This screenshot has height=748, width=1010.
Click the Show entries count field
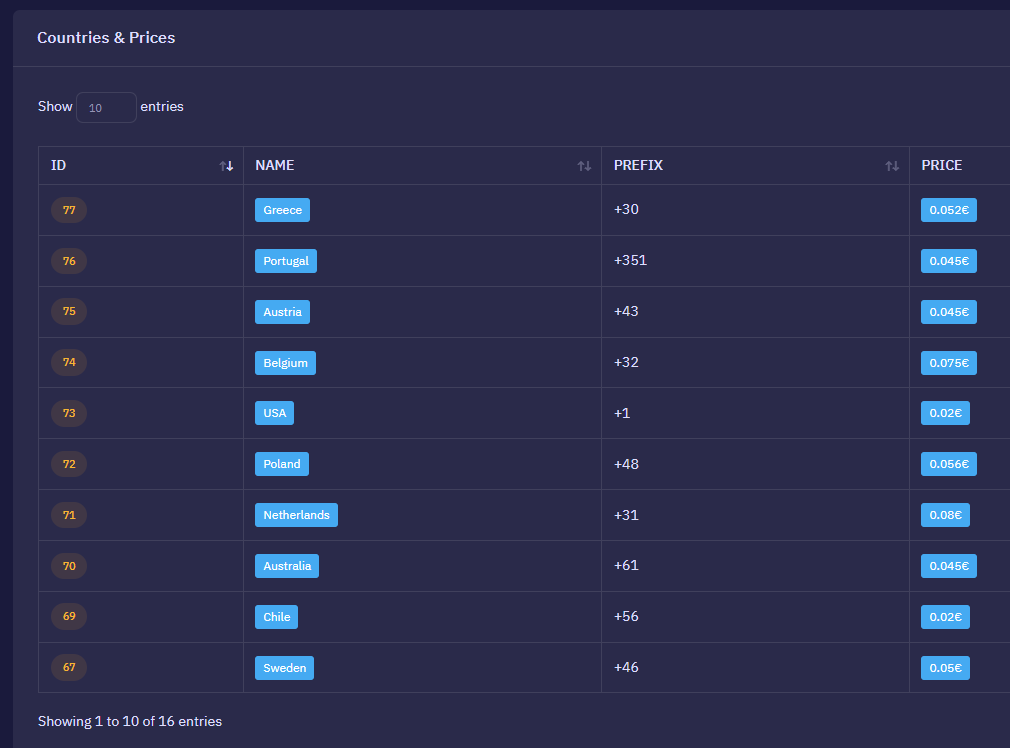tap(106, 108)
